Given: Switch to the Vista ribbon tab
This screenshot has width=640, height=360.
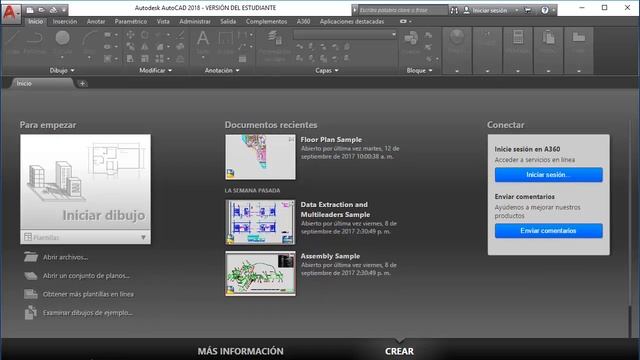Looking at the screenshot, I should 163,22.
